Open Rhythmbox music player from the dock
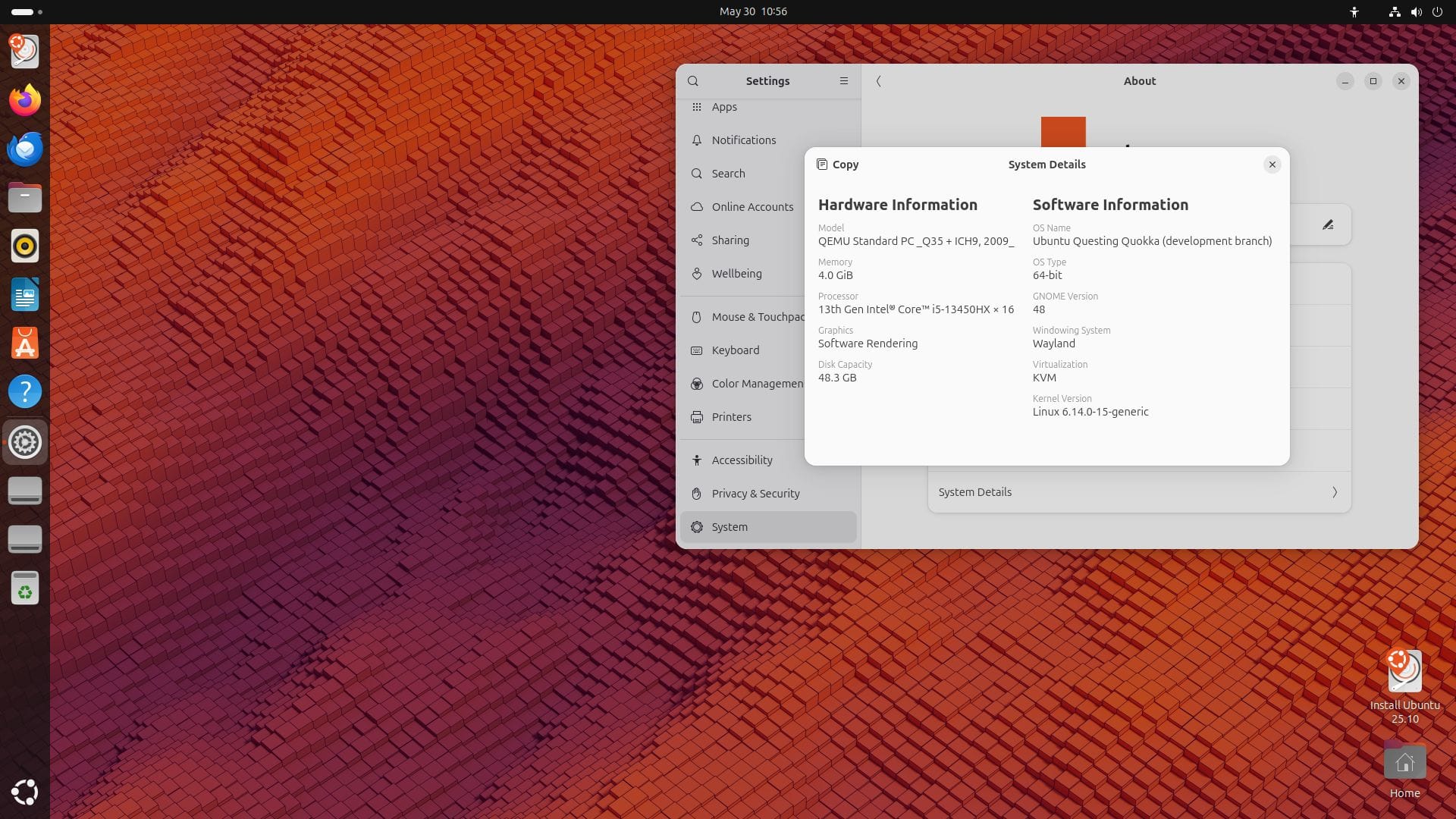 pos(25,246)
